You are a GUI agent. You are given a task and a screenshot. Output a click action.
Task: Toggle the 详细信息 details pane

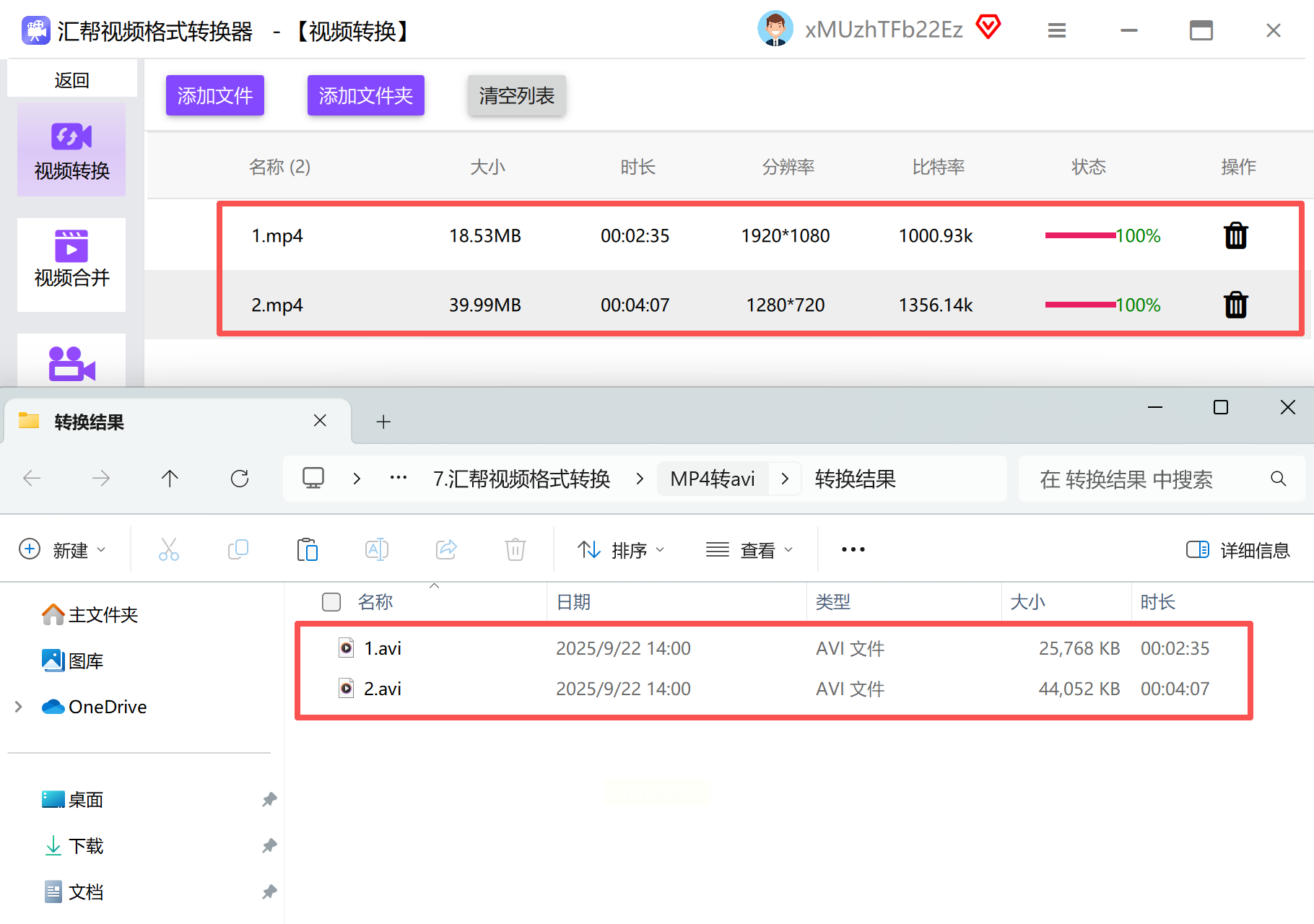(x=1237, y=550)
